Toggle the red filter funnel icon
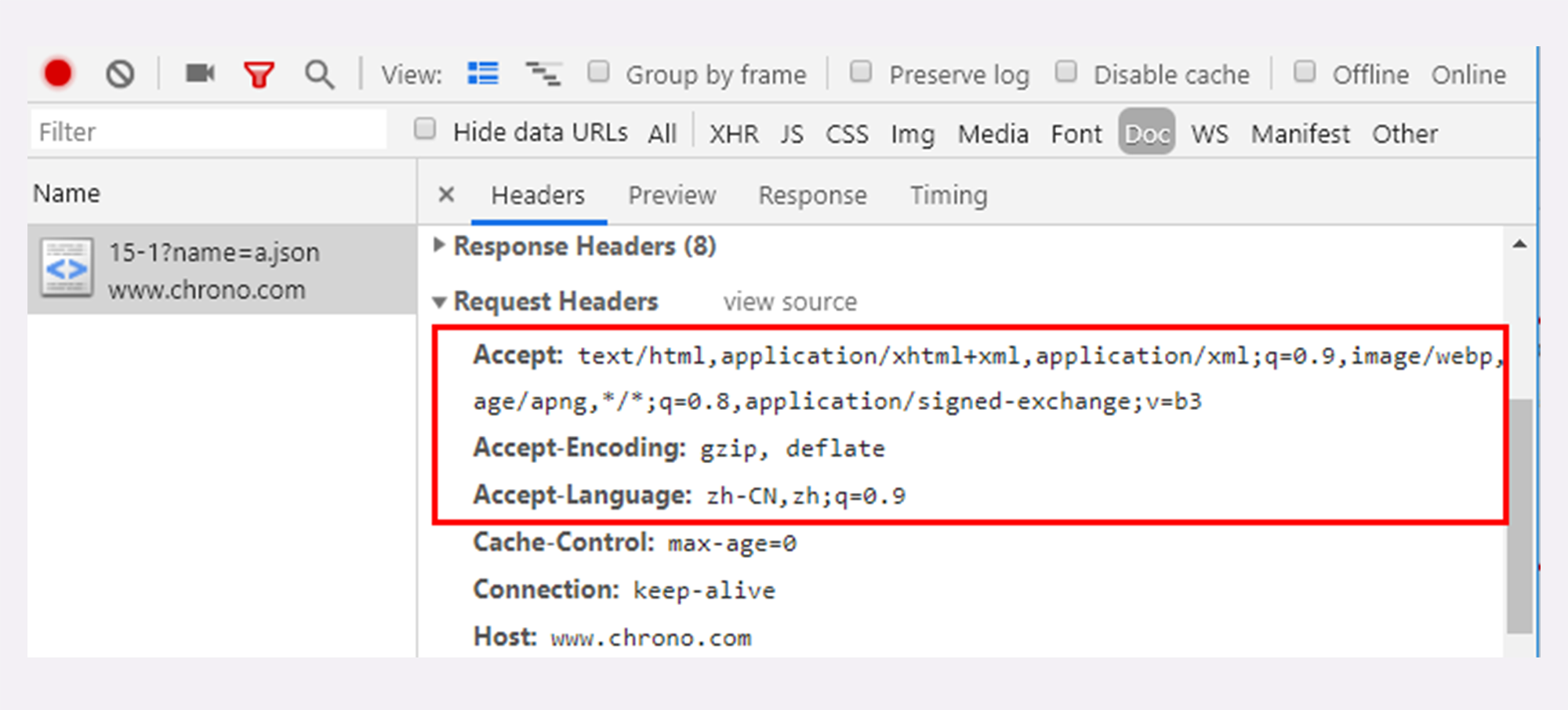The width and height of the screenshot is (1568, 710). coord(259,74)
